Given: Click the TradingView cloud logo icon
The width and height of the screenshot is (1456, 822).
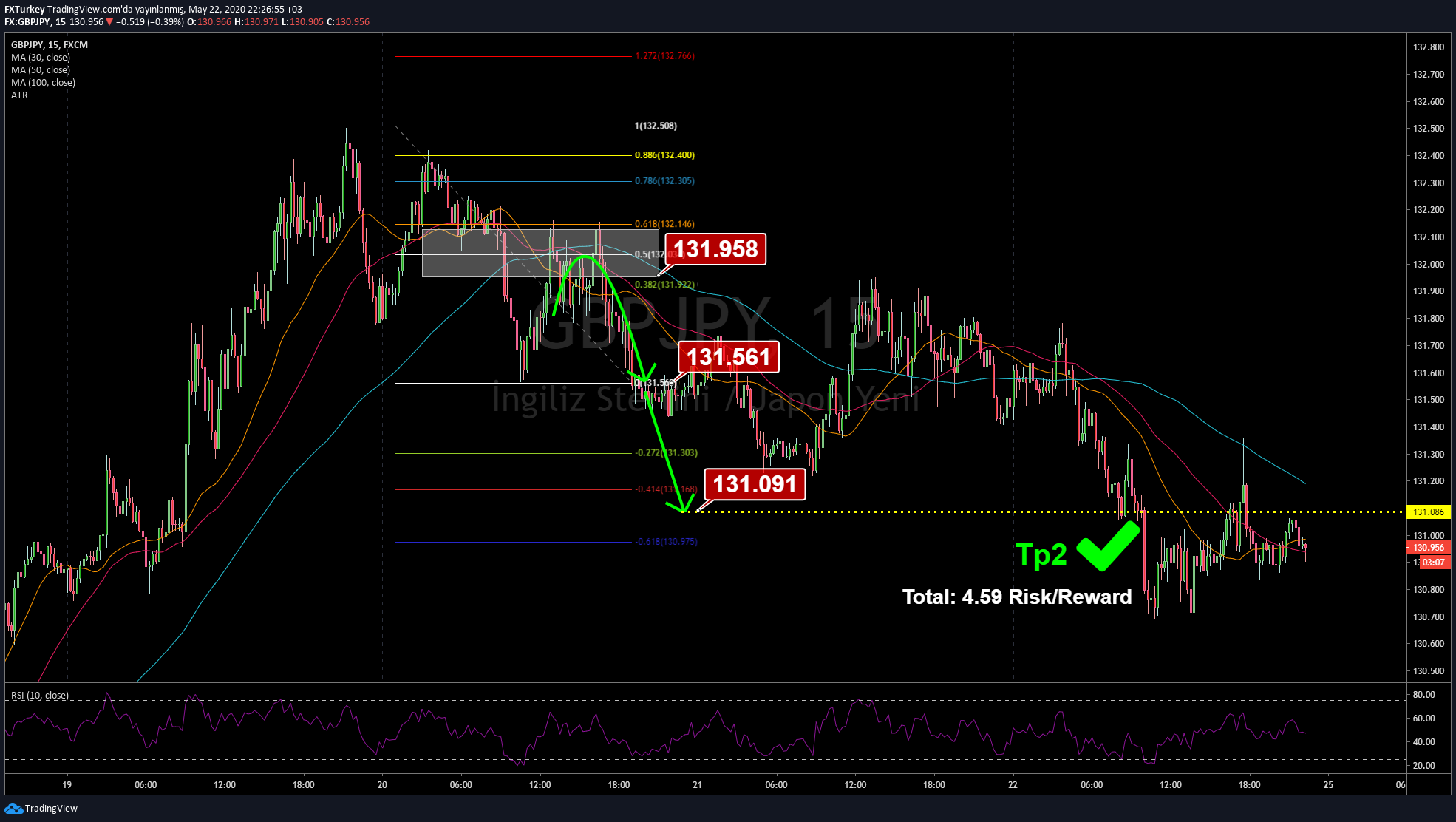Looking at the screenshot, I should point(13,808).
